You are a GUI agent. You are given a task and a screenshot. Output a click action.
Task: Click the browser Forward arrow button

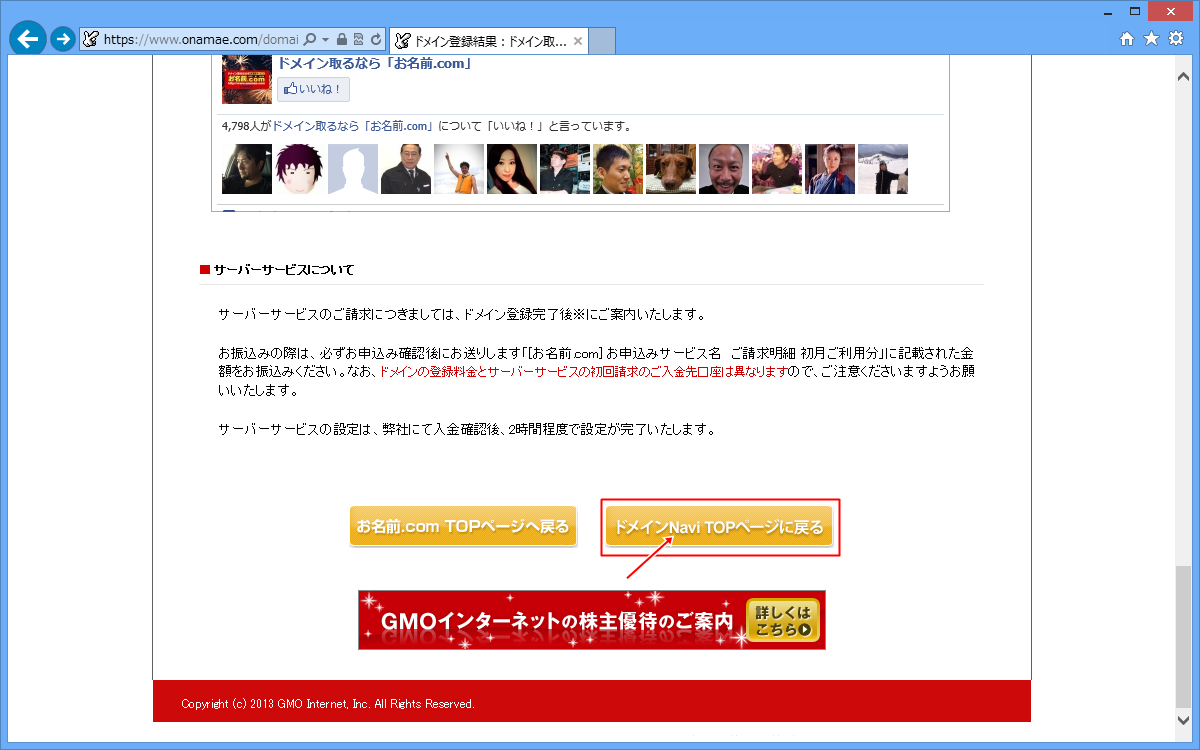click(63, 39)
